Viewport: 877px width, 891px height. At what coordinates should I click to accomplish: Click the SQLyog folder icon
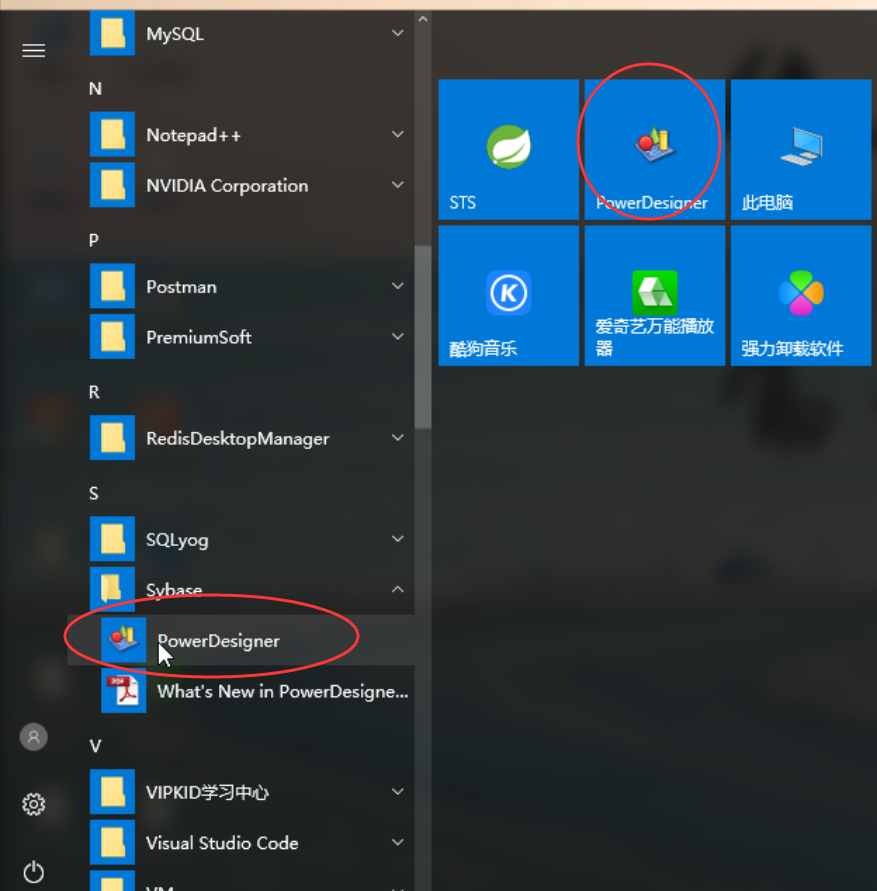pos(112,539)
